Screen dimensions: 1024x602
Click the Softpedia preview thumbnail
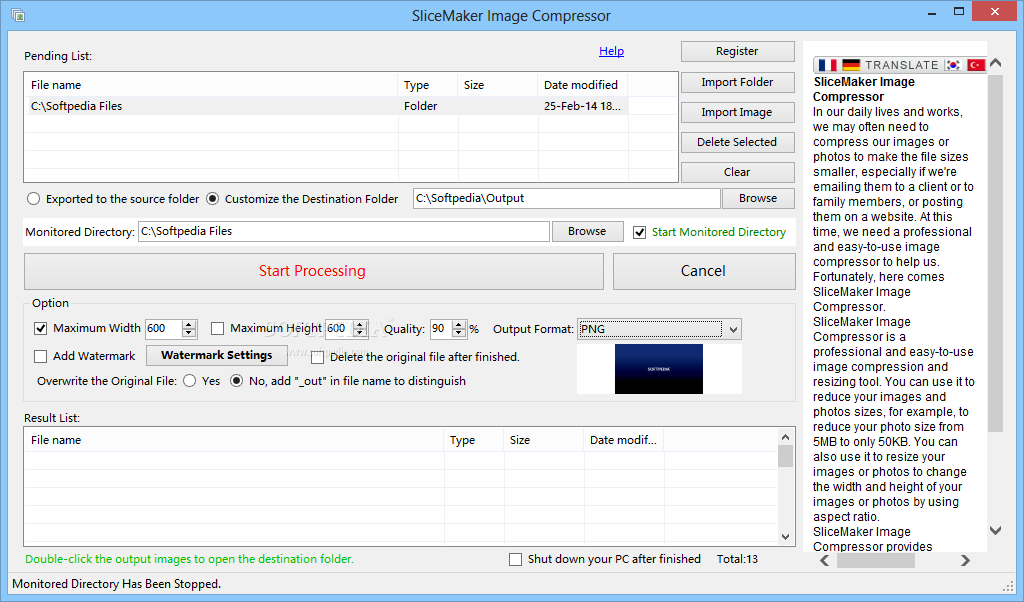tap(659, 369)
